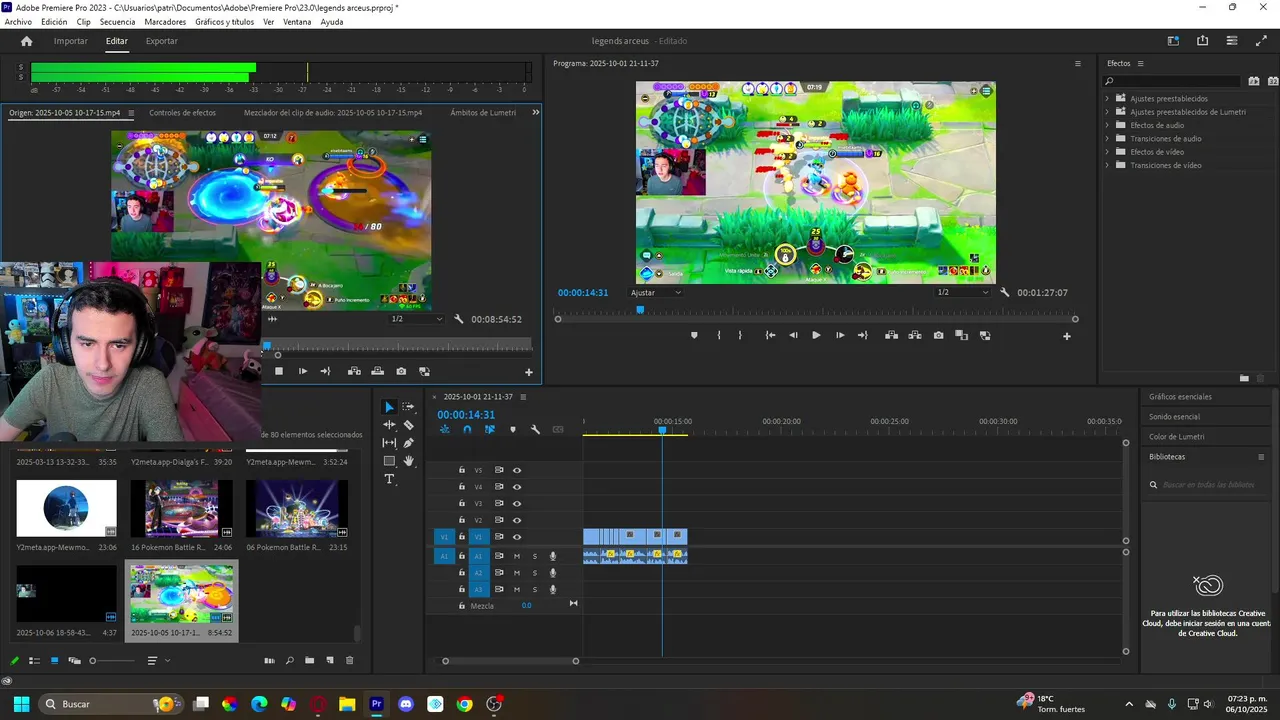This screenshot has height=720, width=1280.
Task: Select the Razor tool
Action: pos(408,425)
